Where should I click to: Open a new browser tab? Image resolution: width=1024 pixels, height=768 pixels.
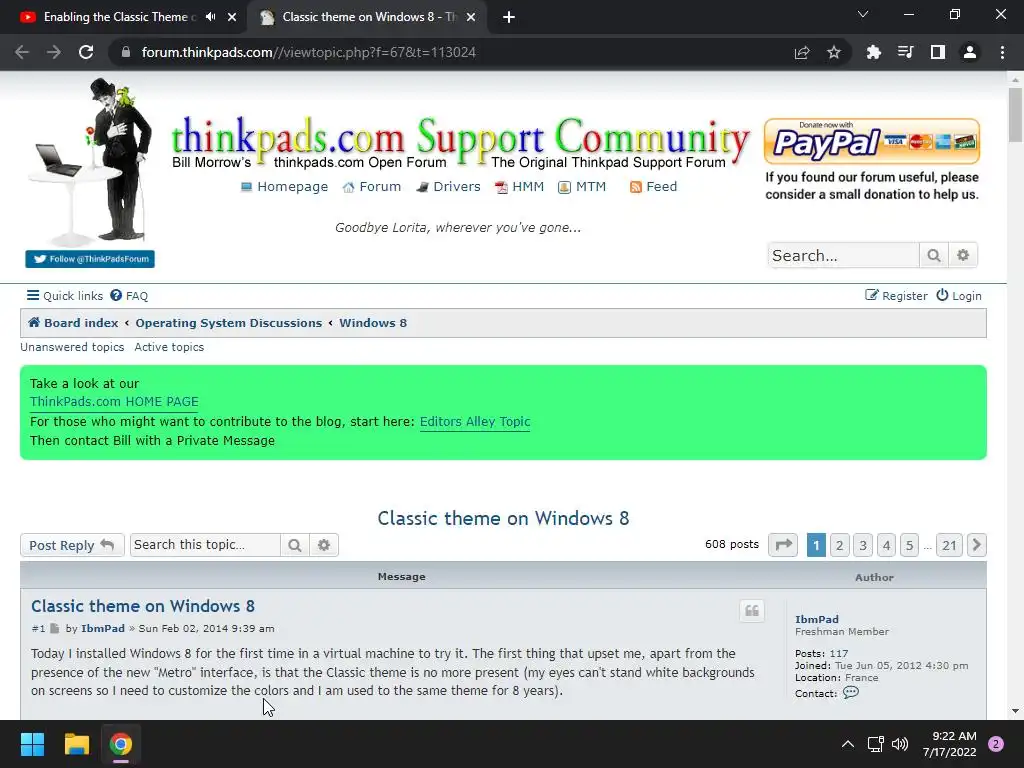pos(509,17)
